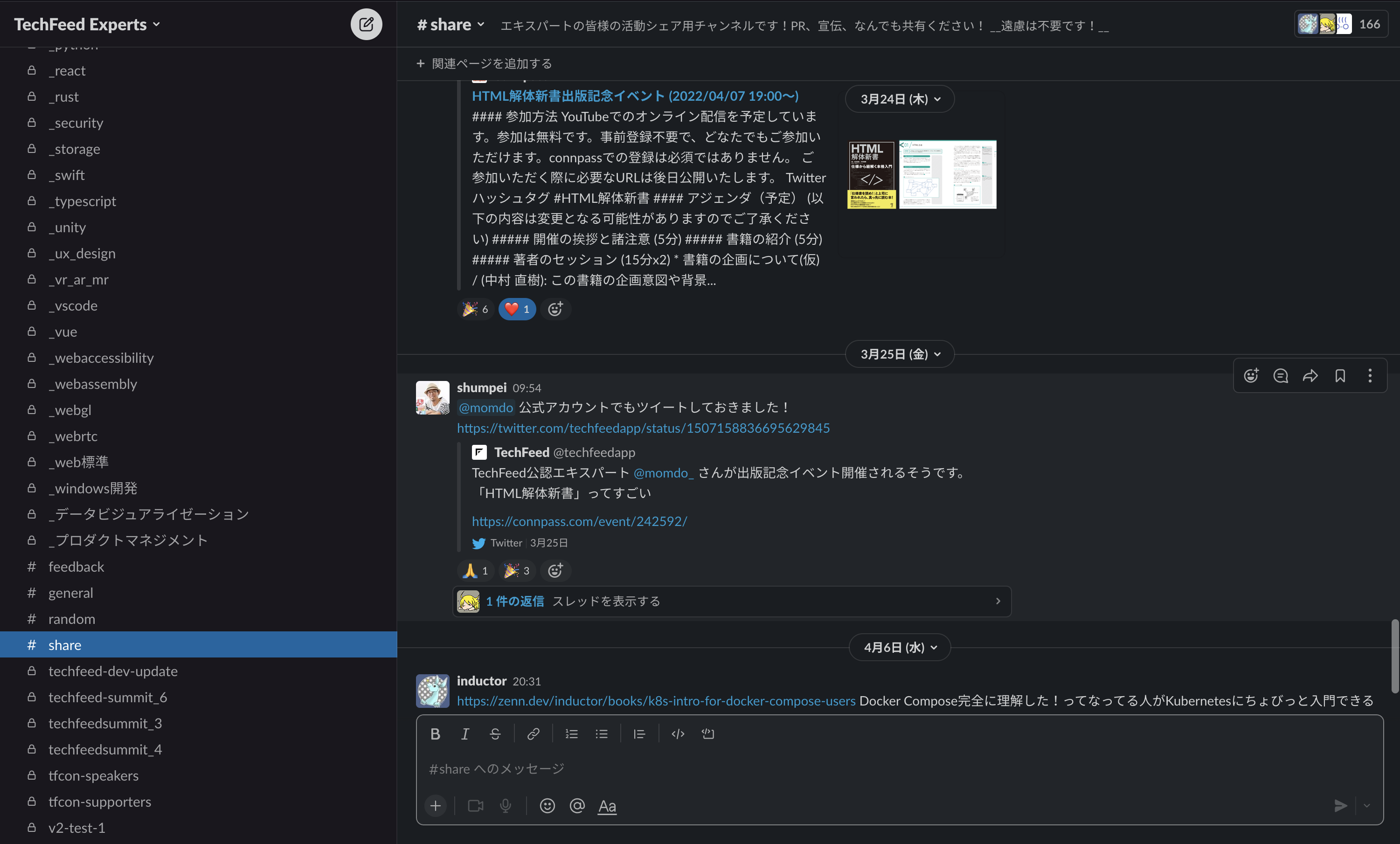Viewport: 1400px width, 844px height.
Task: Insert a code block in the composer
Action: click(707, 734)
